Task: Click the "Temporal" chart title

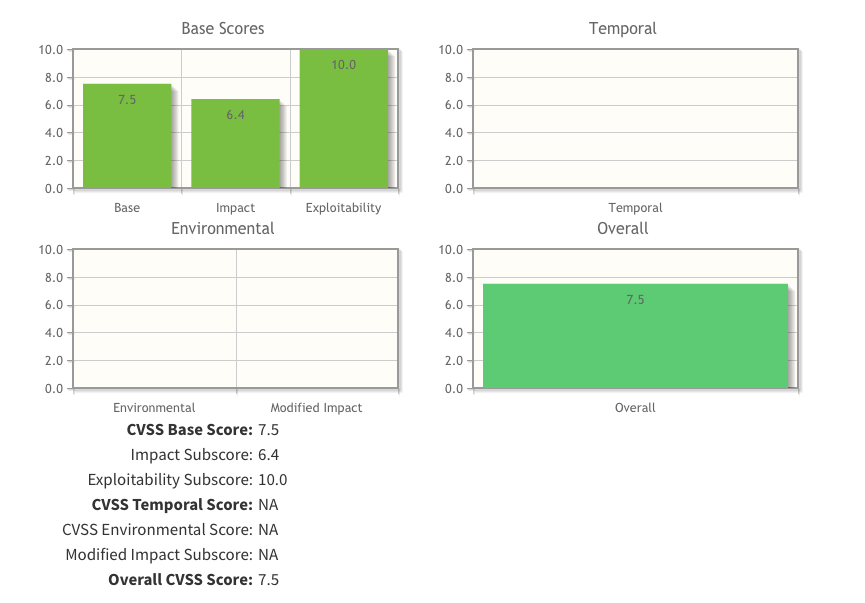Action: click(623, 29)
